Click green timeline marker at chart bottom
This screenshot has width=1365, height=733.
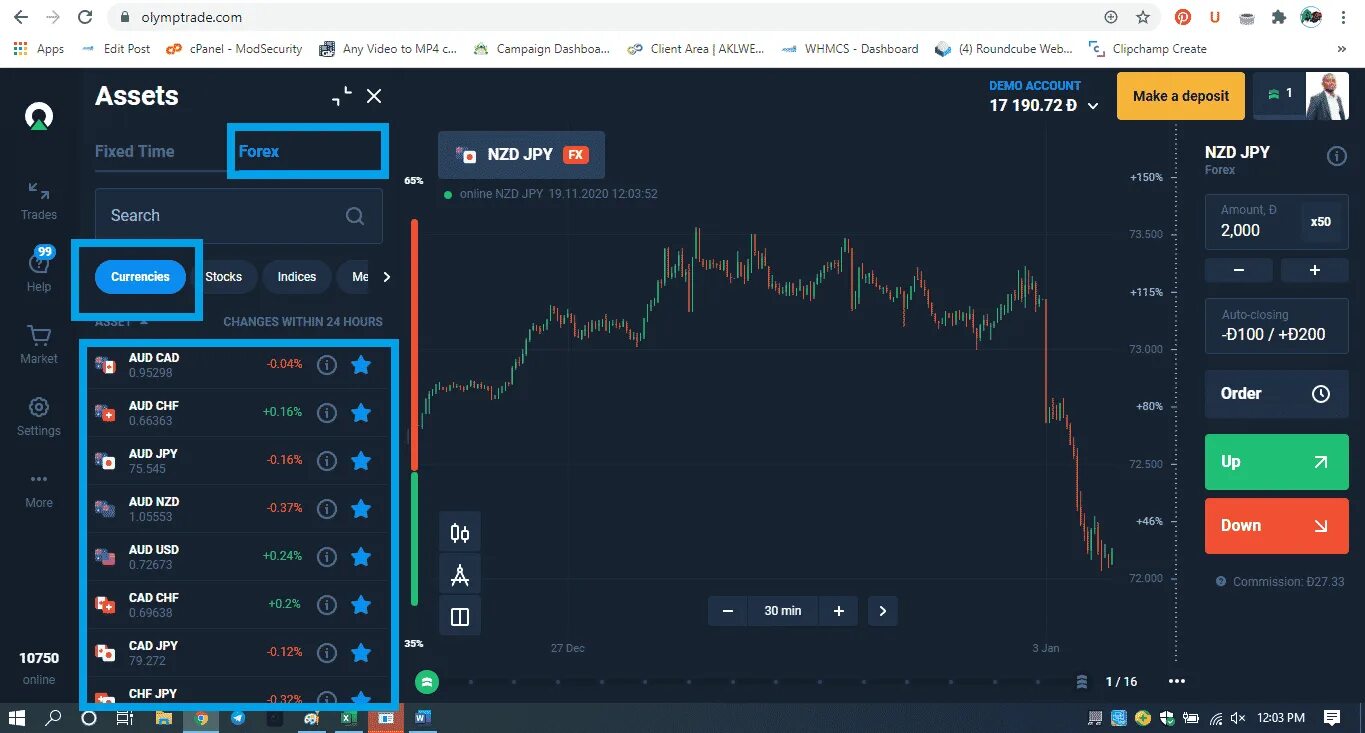coord(427,682)
